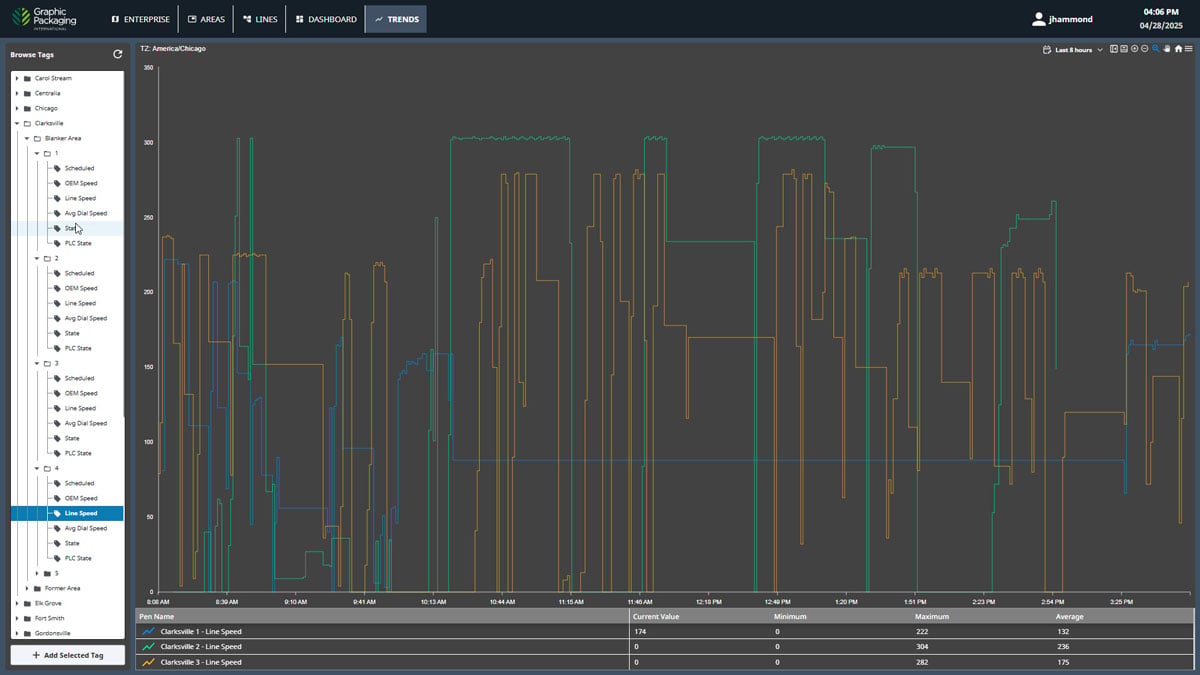Click the tag tree vertical scrollbar

126,245
